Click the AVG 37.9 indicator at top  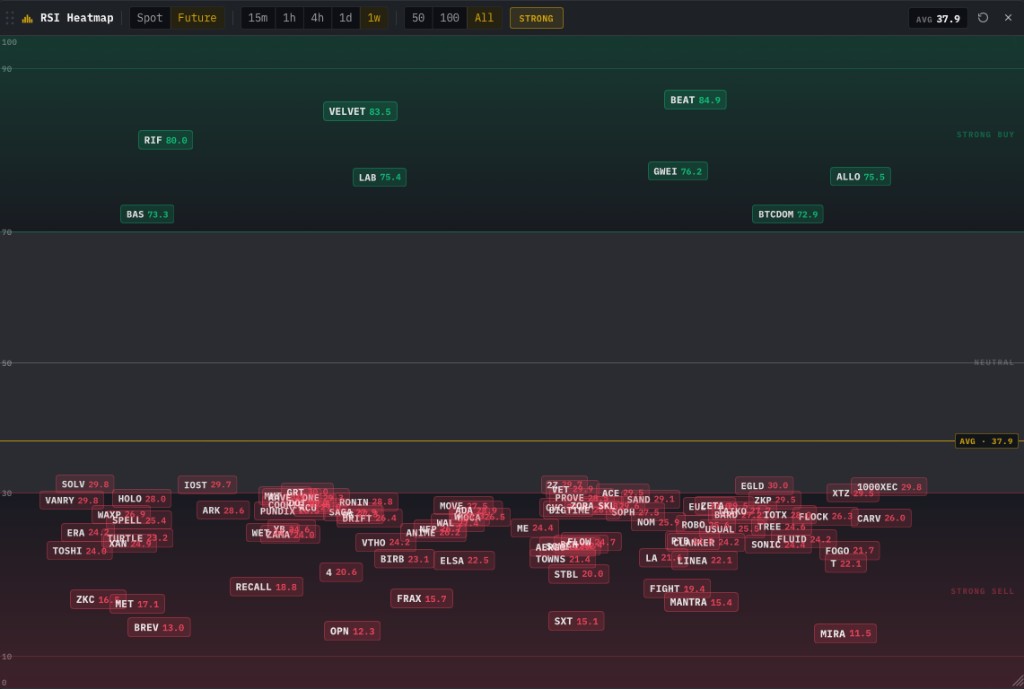pos(938,18)
